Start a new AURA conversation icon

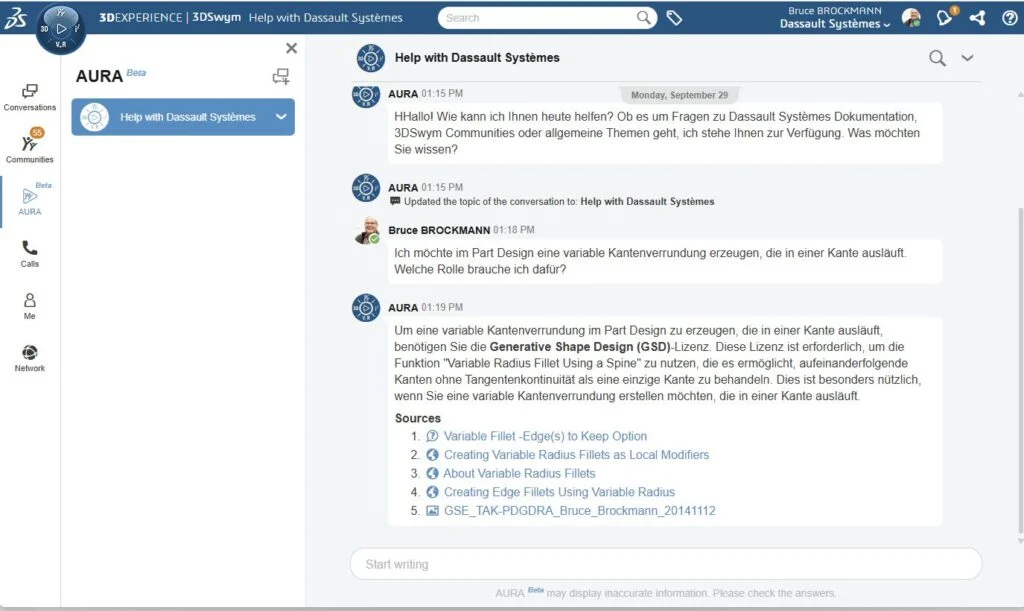[x=281, y=76]
